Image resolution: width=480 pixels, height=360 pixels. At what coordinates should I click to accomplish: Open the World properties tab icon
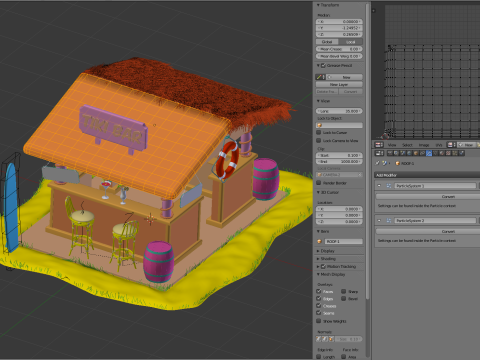tap(409, 153)
